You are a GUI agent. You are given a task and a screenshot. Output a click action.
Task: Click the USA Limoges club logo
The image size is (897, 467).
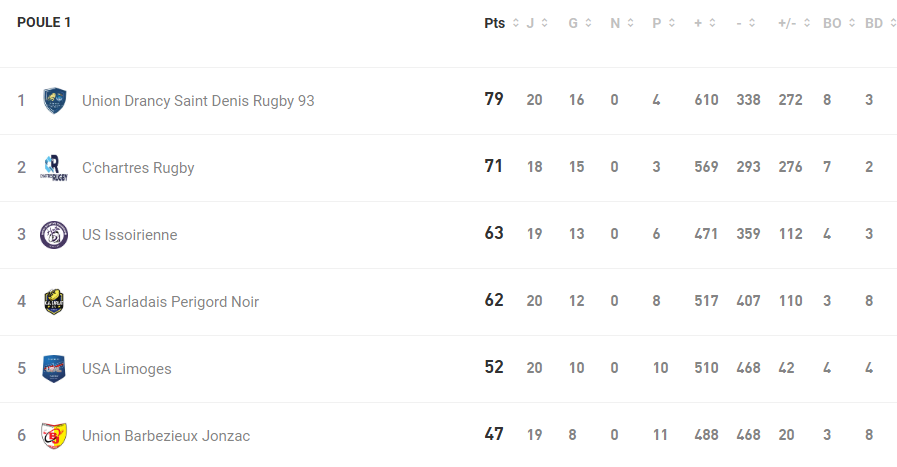click(54, 368)
